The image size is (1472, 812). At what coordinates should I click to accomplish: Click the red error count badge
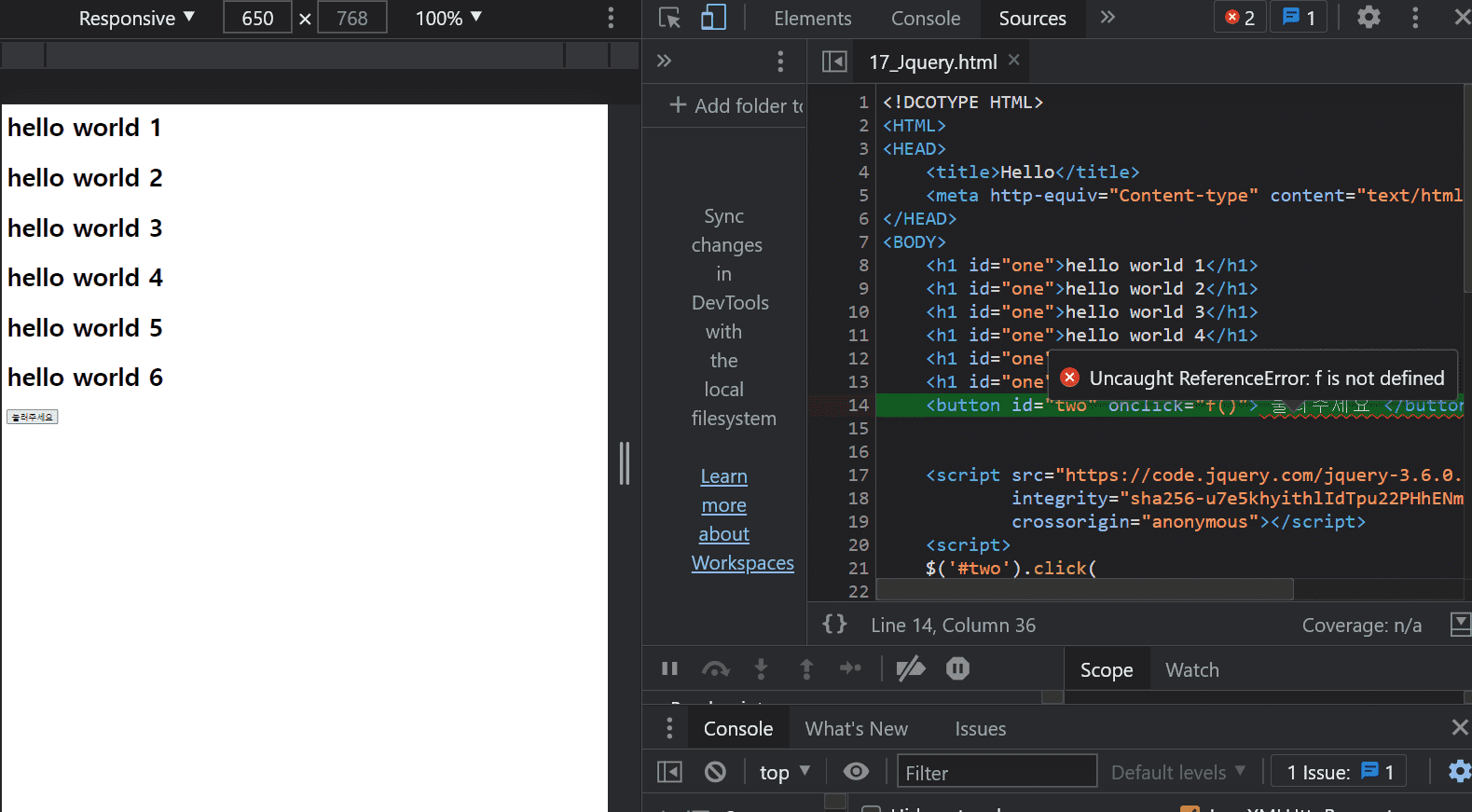point(1240,18)
